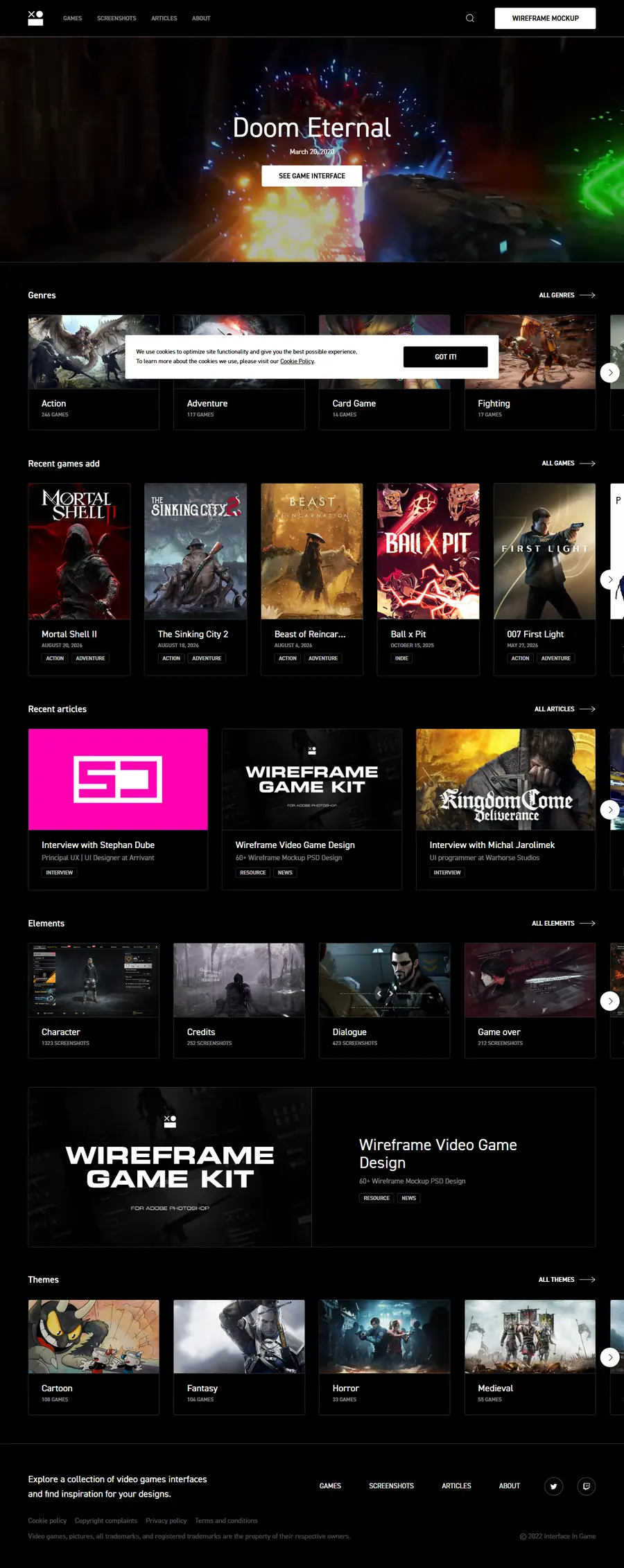Viewport: 624px width, 1568px height.
Task: Open Wireframe Video Game Design article card
Action: (x=312, y=809)
